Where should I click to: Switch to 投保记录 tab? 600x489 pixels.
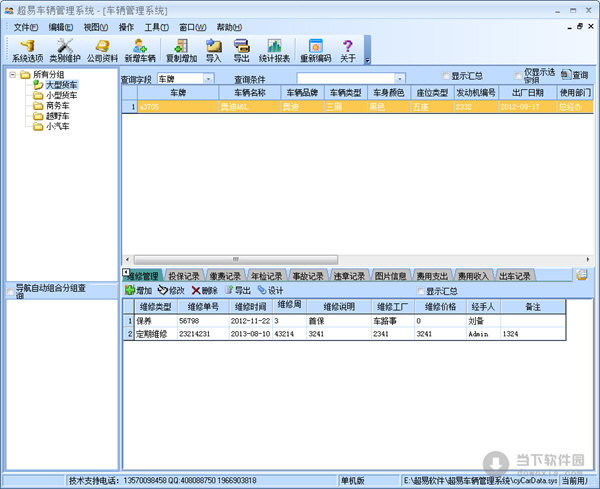[x=184, y=276]
